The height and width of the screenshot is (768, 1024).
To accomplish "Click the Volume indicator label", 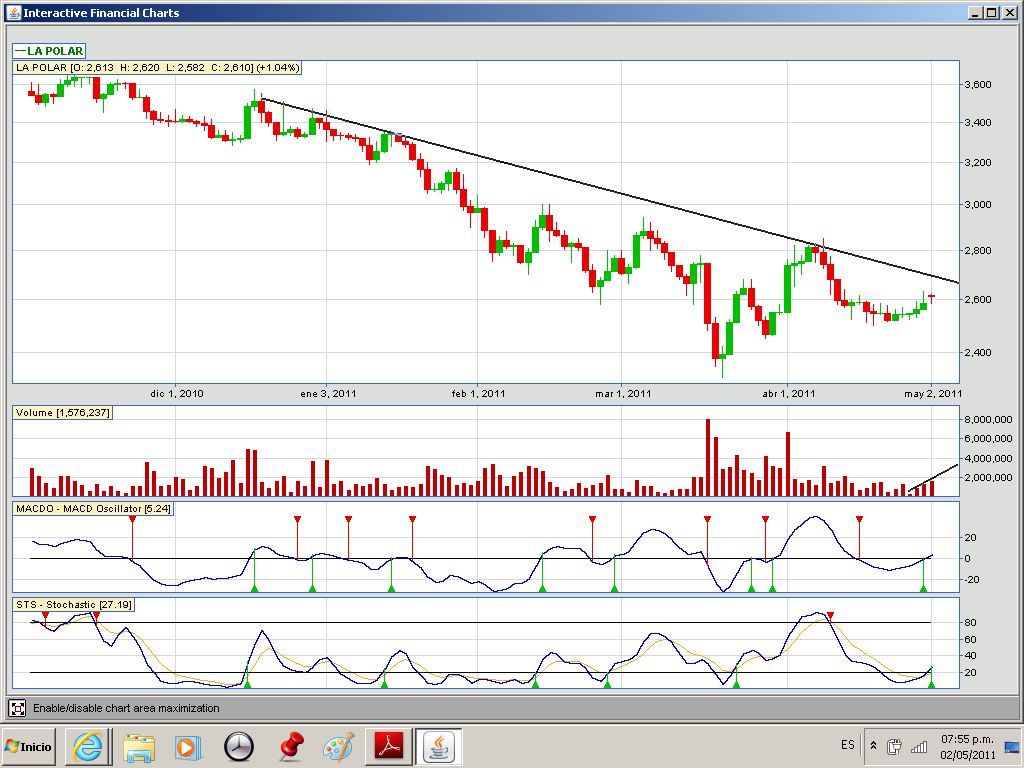I will [x=62, y=412].
